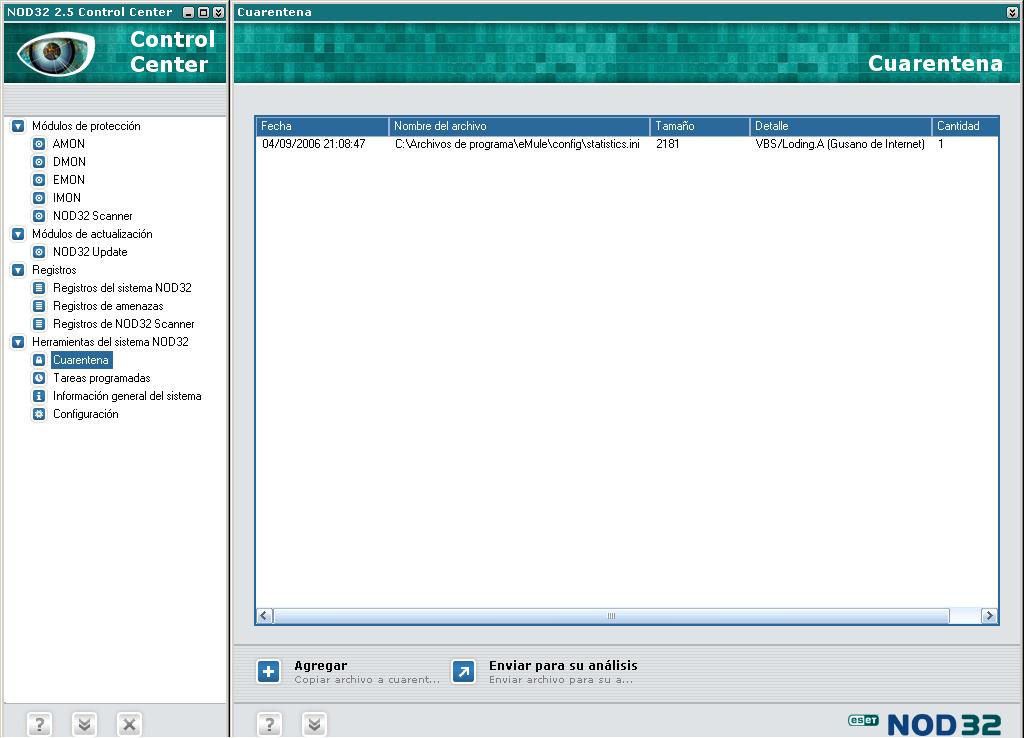Click Herramientas del sistema NOD32 label
The height and width of the screenshot is (738, 1024).
(110, 342)
